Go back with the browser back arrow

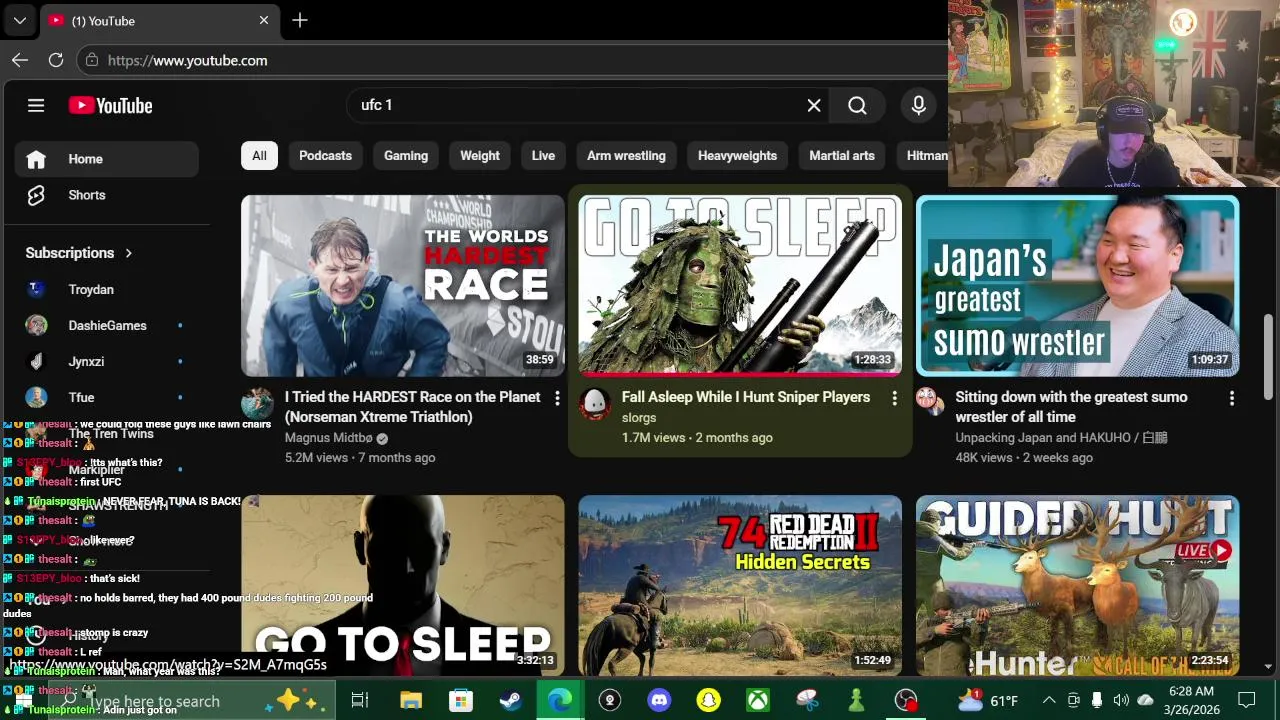(x=20, y=60)
